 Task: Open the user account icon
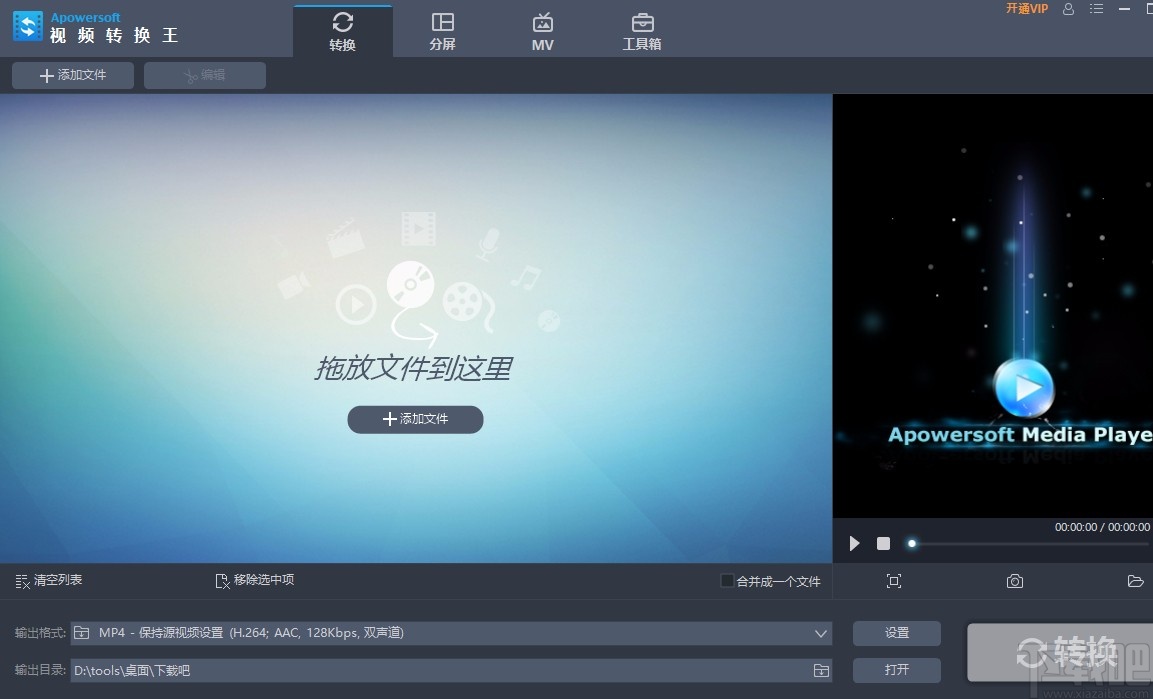coord(1068,9)
